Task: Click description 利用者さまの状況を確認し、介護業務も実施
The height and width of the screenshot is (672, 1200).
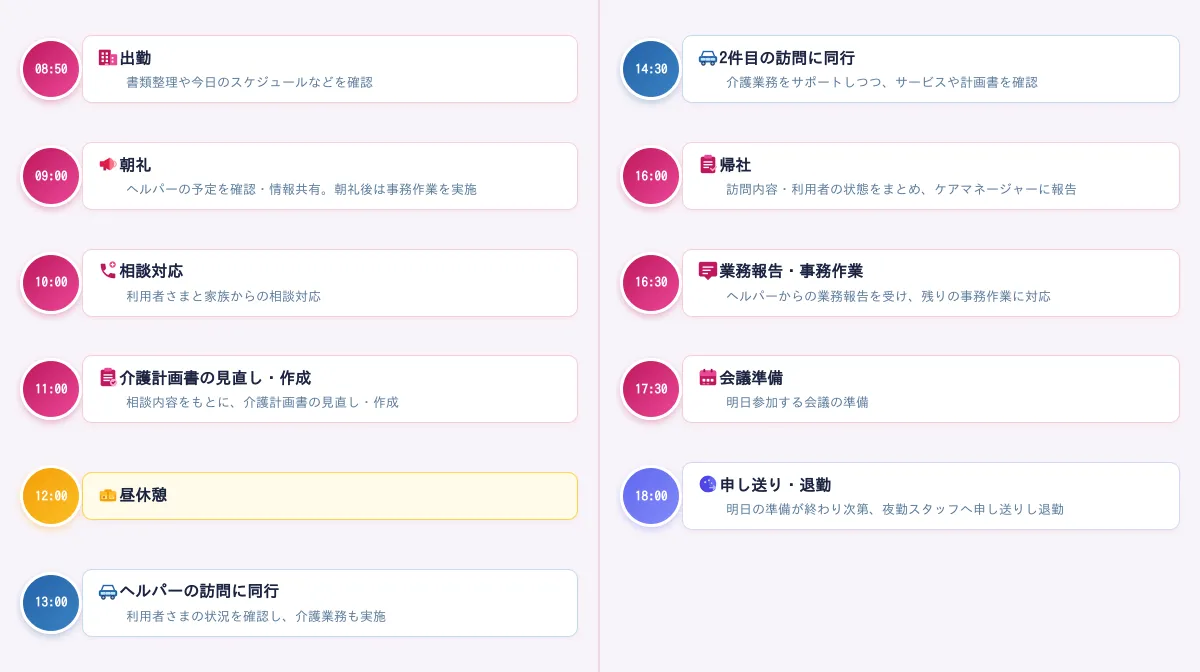Action: (x=256, y=616)
